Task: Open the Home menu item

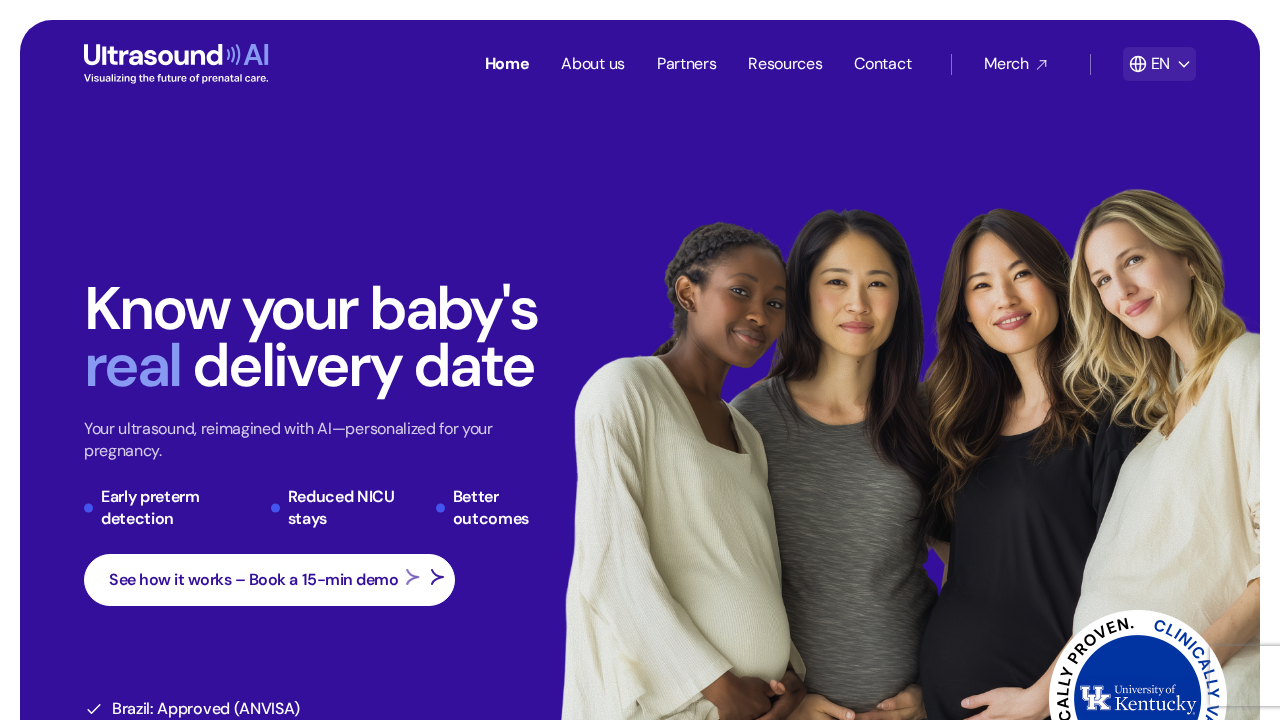Action: (507, 64)
